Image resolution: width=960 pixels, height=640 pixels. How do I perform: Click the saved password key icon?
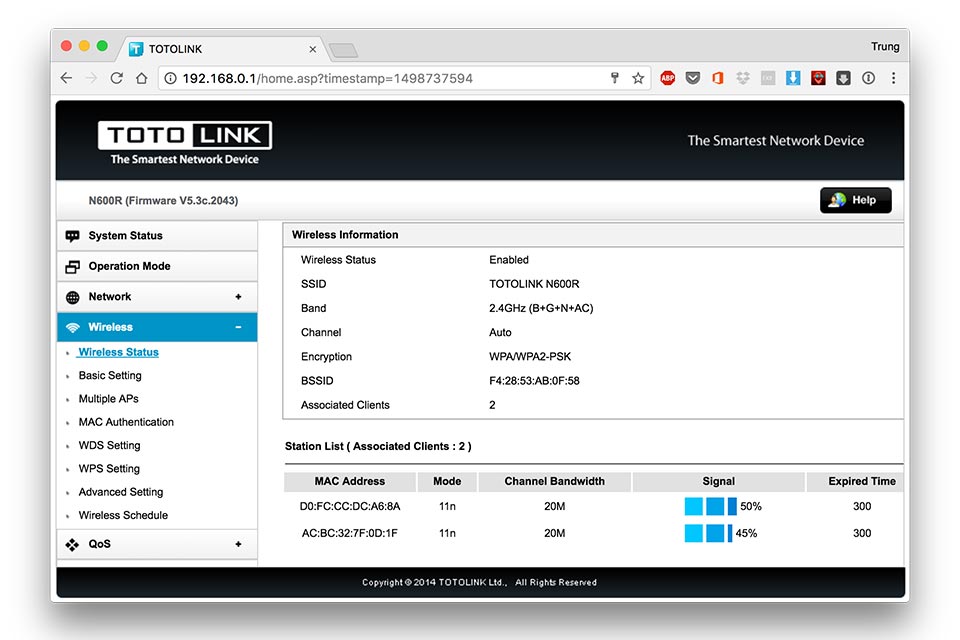click(615, 78)
